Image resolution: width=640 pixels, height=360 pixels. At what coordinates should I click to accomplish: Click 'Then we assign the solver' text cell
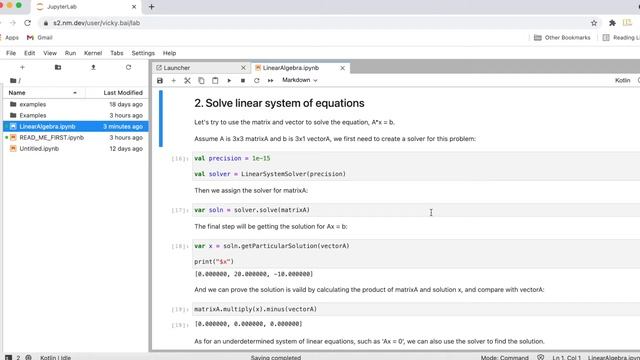[x=251, y=191]
